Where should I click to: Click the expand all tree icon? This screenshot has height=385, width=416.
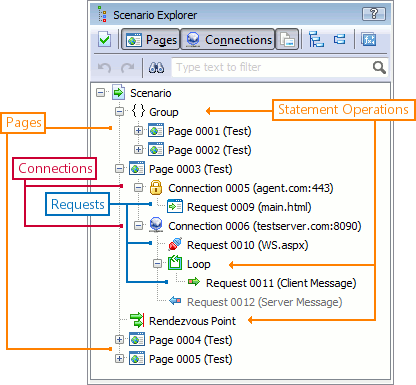tap(316, 39)
